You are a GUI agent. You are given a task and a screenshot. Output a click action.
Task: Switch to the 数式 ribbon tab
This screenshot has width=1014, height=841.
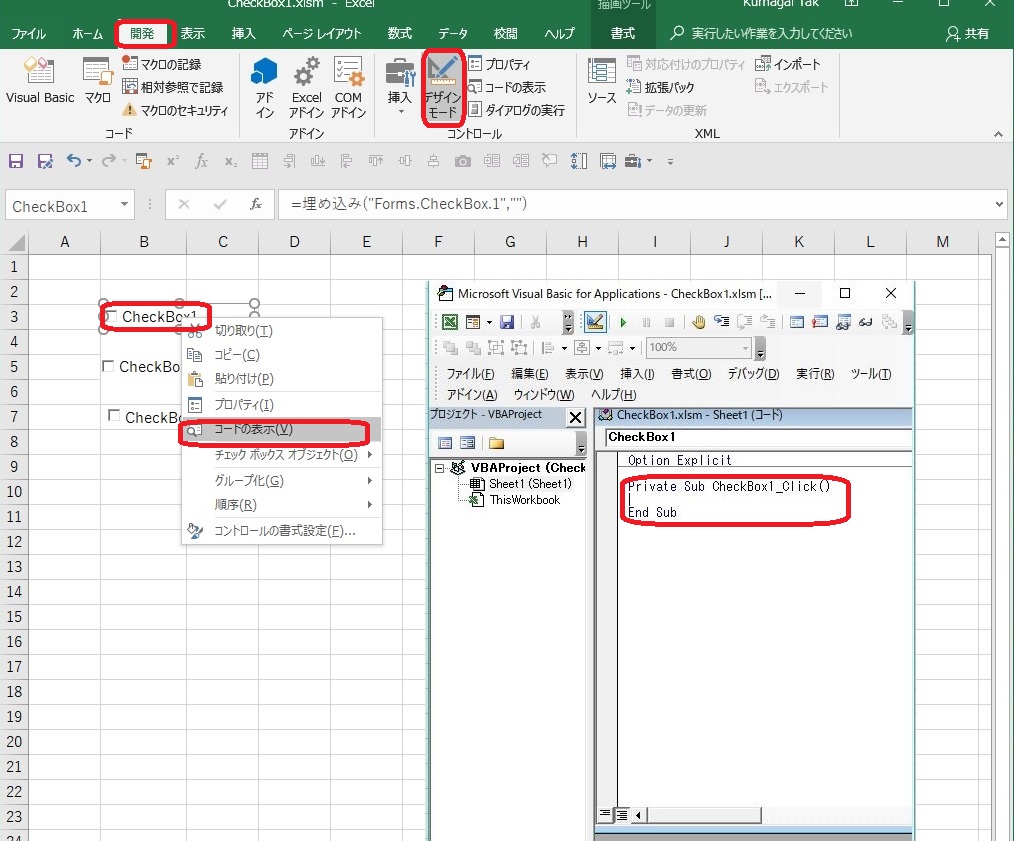(400, 34)
